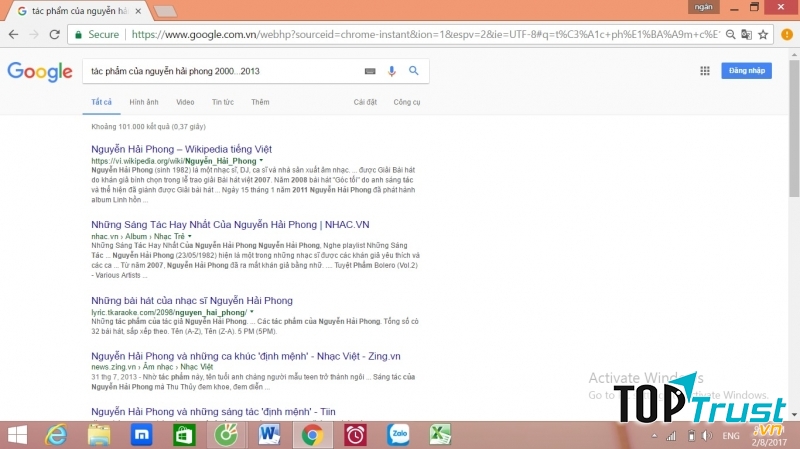Open the alarm clock app in taskbar
Viewport: 800px width, 449px height.
[355, 435]
